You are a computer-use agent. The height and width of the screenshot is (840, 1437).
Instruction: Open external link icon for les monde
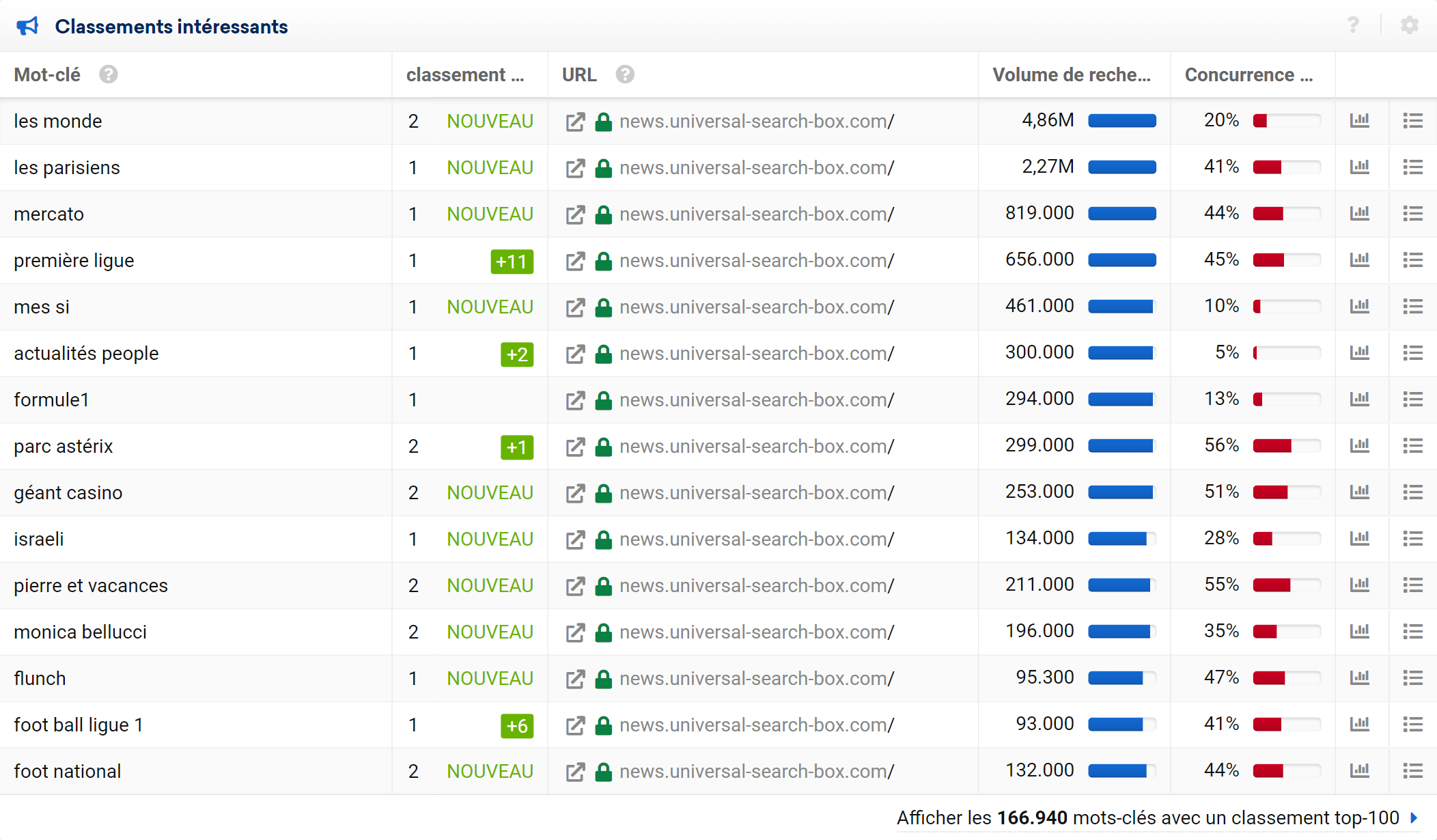575,122
